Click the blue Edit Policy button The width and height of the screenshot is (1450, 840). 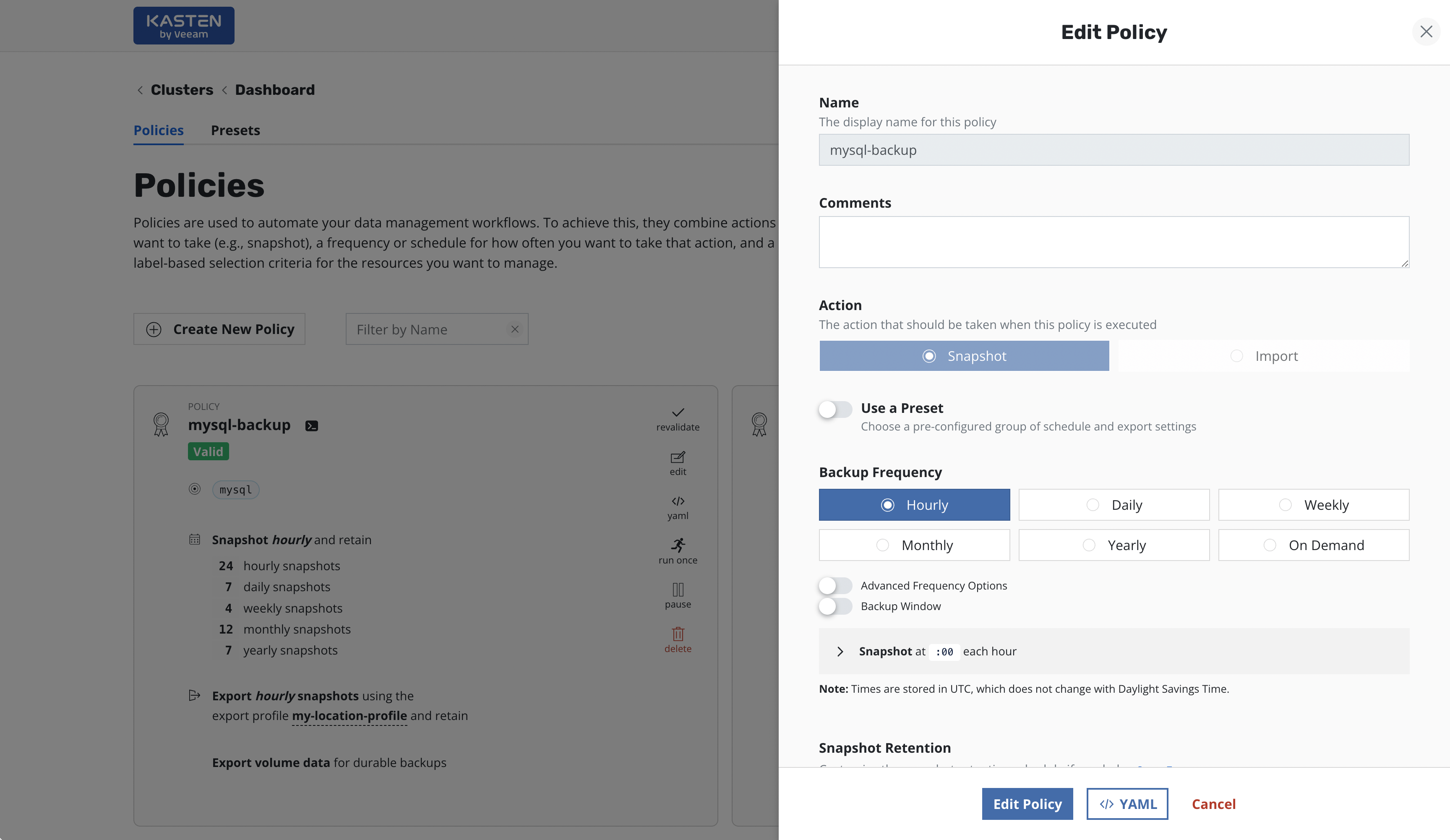1027,804
